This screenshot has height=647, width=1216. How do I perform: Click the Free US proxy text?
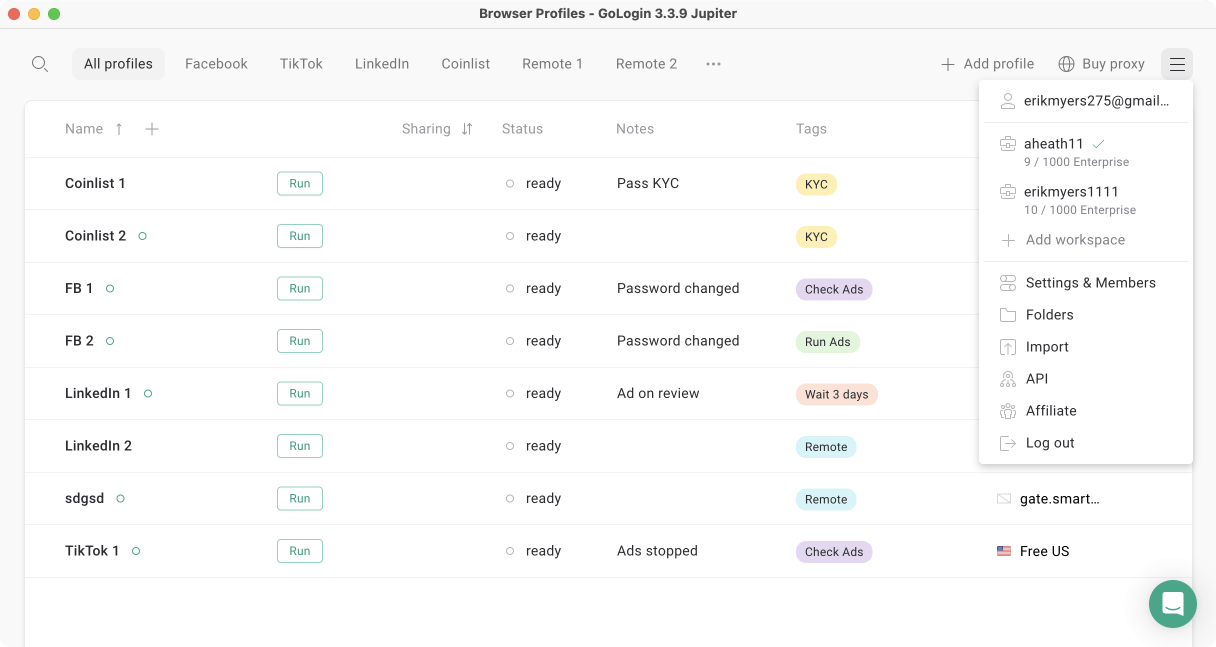1044,551
